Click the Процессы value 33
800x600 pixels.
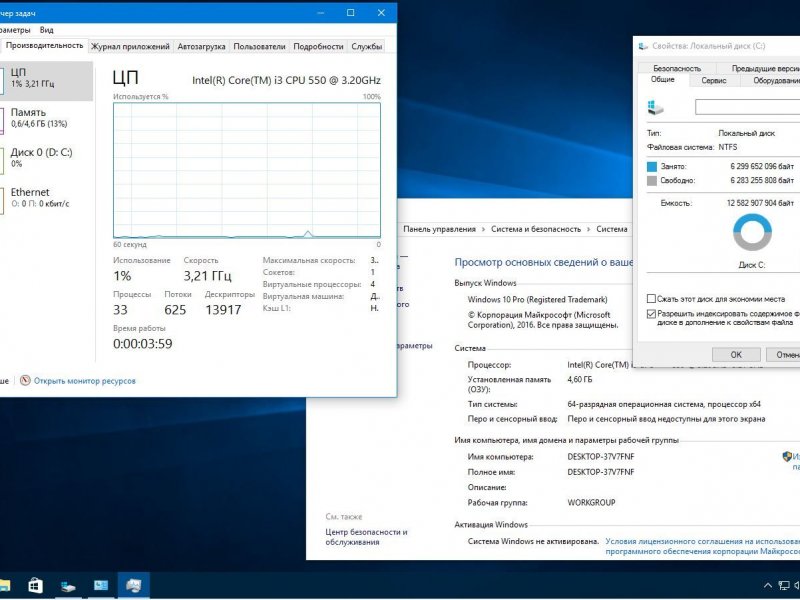pos(120,310)
